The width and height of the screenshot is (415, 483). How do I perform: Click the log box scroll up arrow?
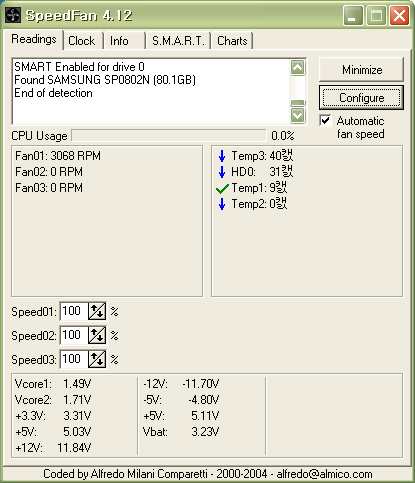coord(298,68)
